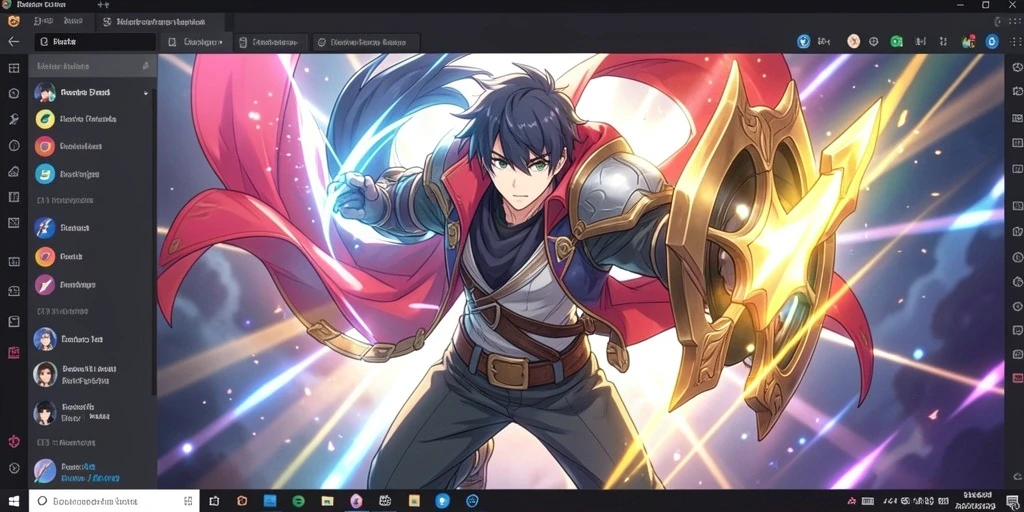Select the row with the blue feather icon
This screenshot has height=512, width=1024.
[92, 228]
